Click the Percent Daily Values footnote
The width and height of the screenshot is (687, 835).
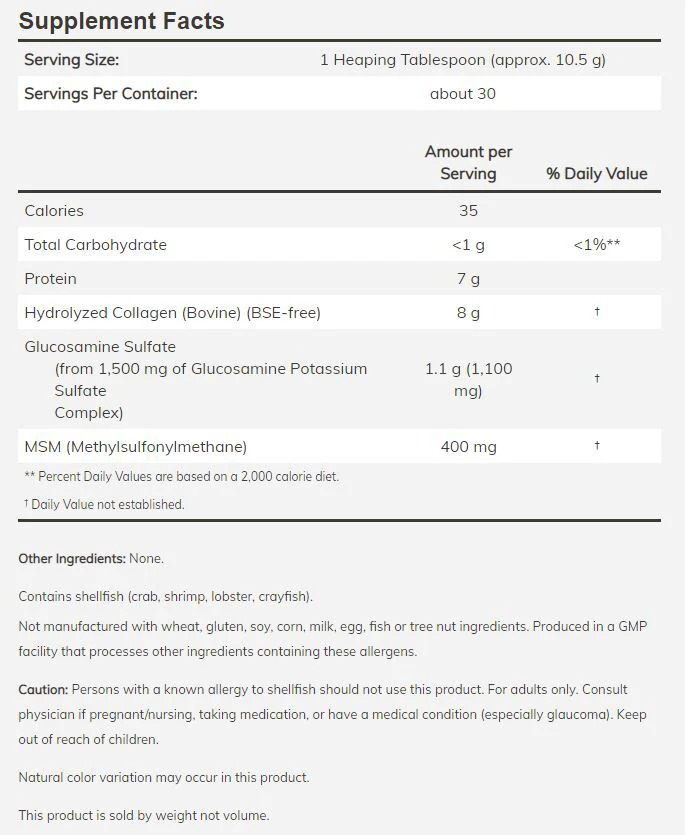coord(182,476)
